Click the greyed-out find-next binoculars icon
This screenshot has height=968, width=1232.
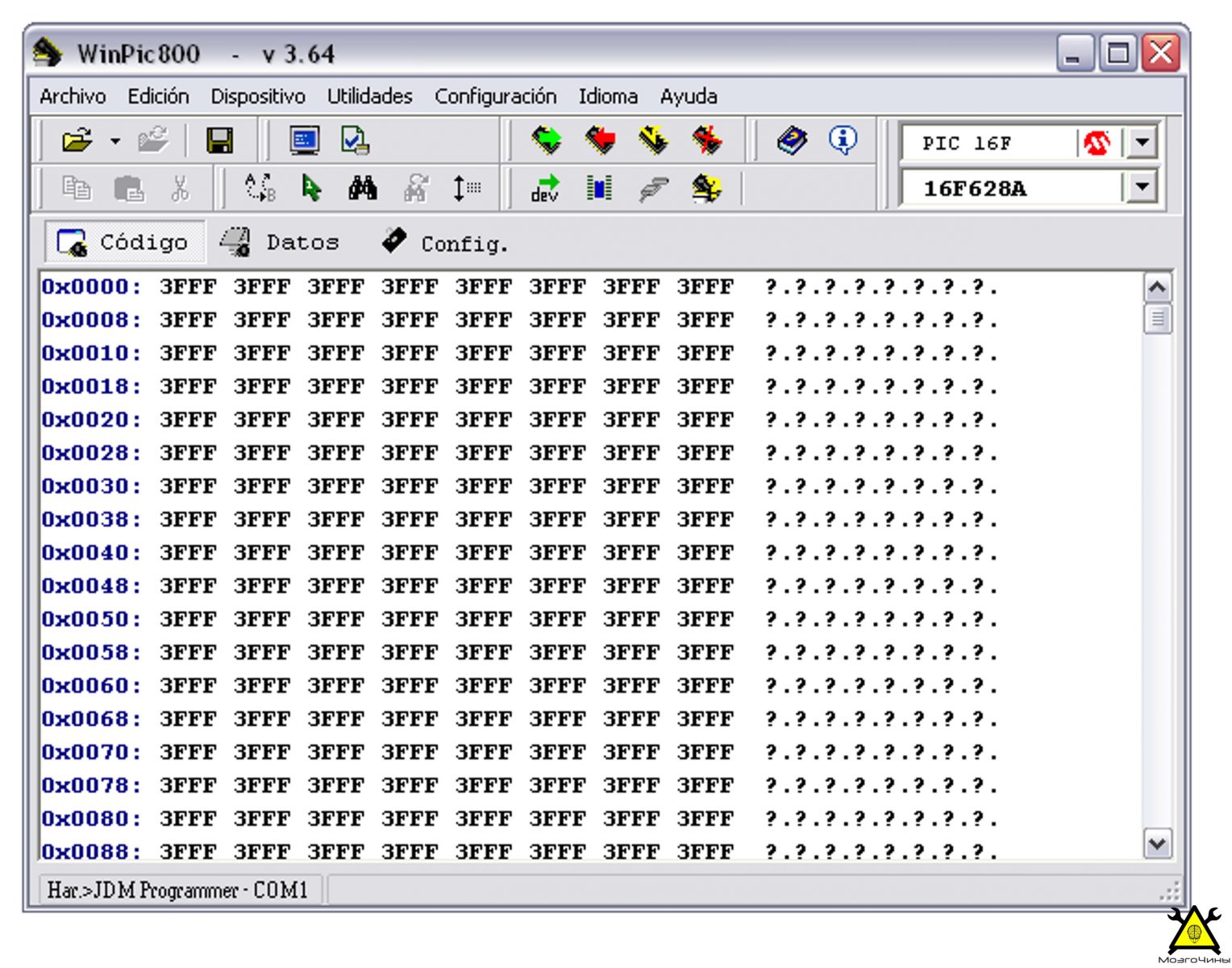pos(415,188)
